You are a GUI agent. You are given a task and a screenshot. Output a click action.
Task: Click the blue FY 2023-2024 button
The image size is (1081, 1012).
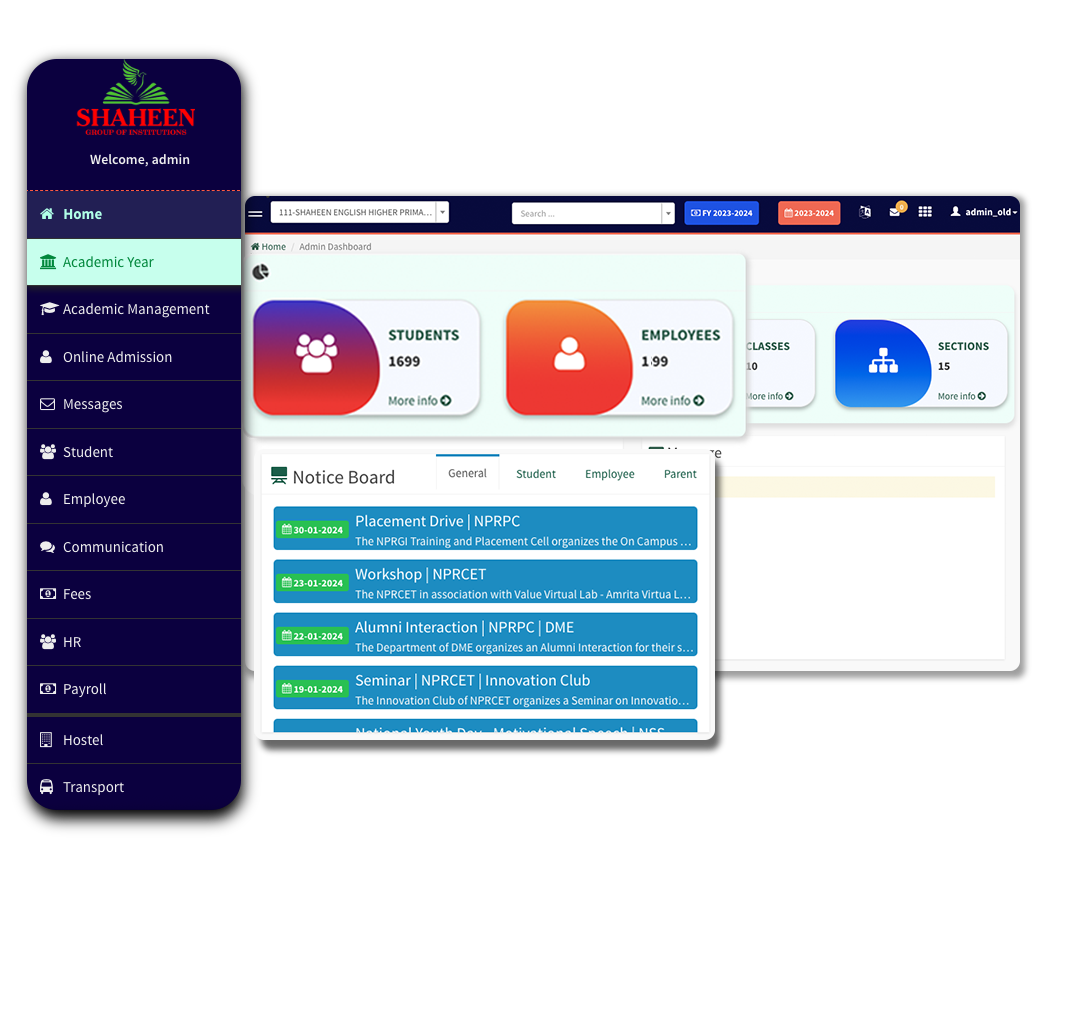point(721,213)
